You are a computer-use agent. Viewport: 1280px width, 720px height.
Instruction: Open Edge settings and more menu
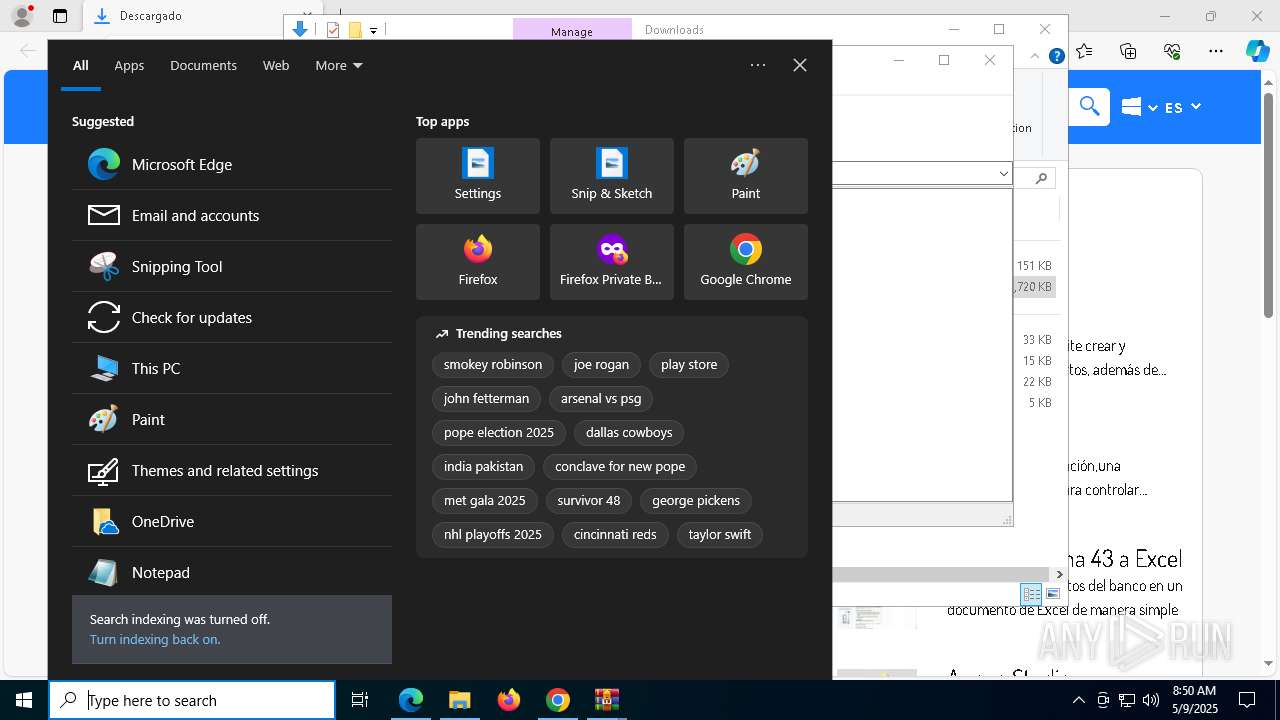tap(1215, 51)
